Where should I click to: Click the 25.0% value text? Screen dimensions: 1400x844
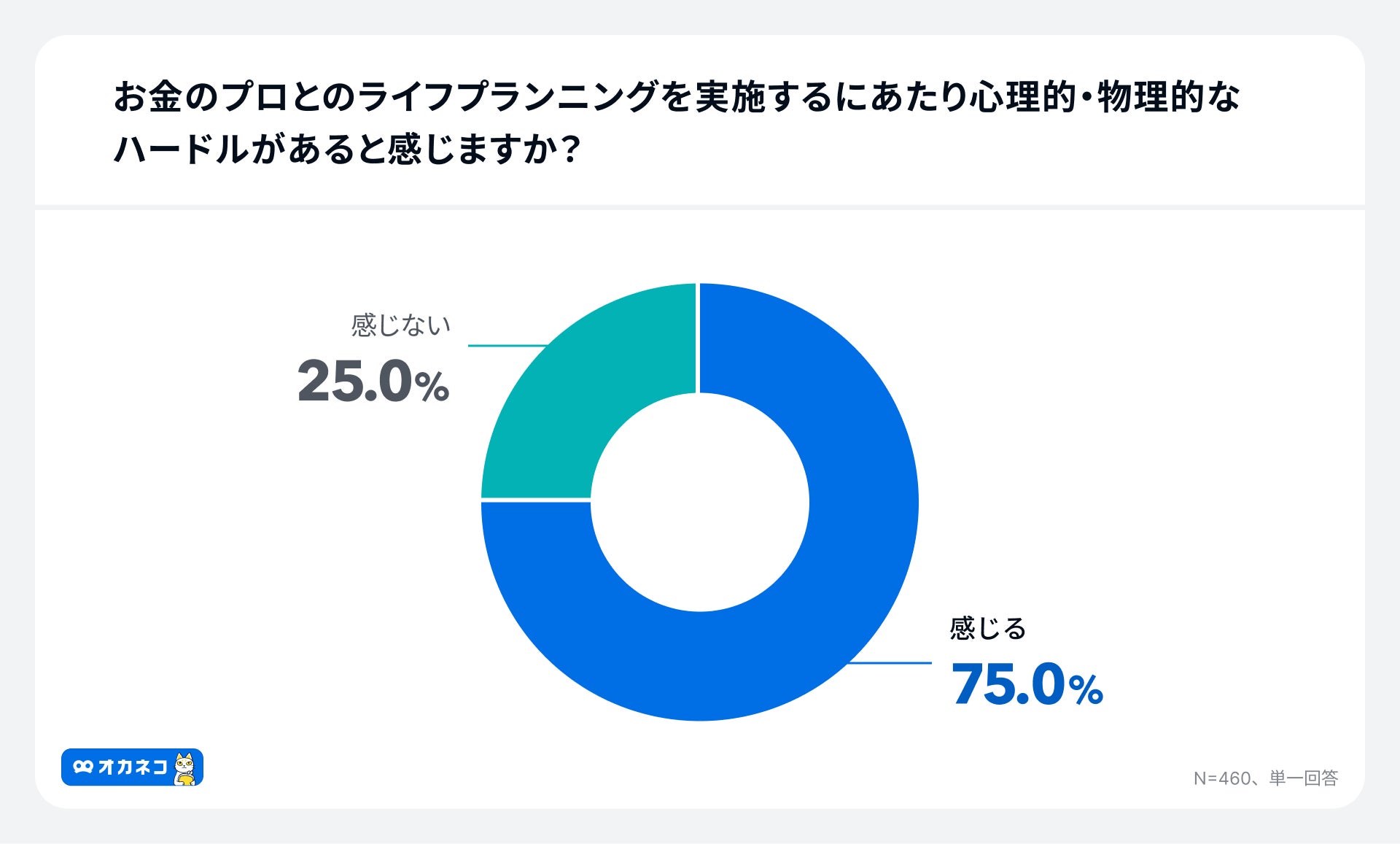(x=373, y=382)
